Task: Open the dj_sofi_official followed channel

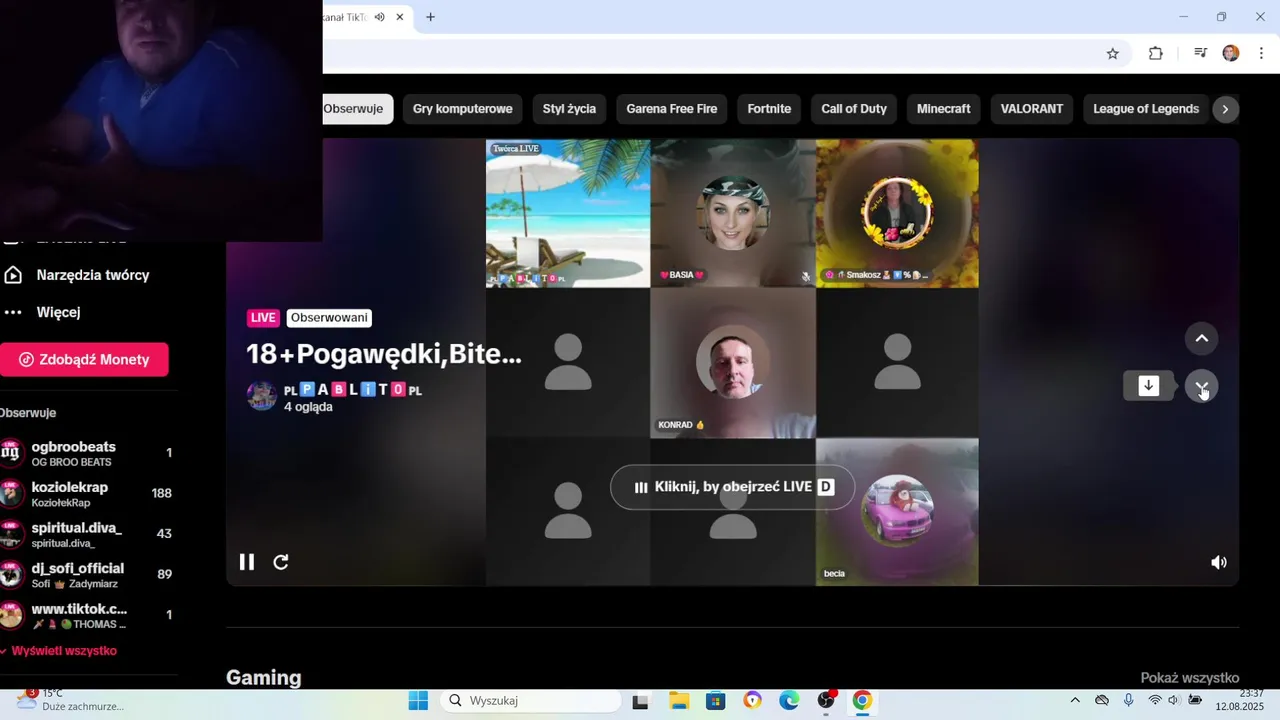Action: (88, 575)
